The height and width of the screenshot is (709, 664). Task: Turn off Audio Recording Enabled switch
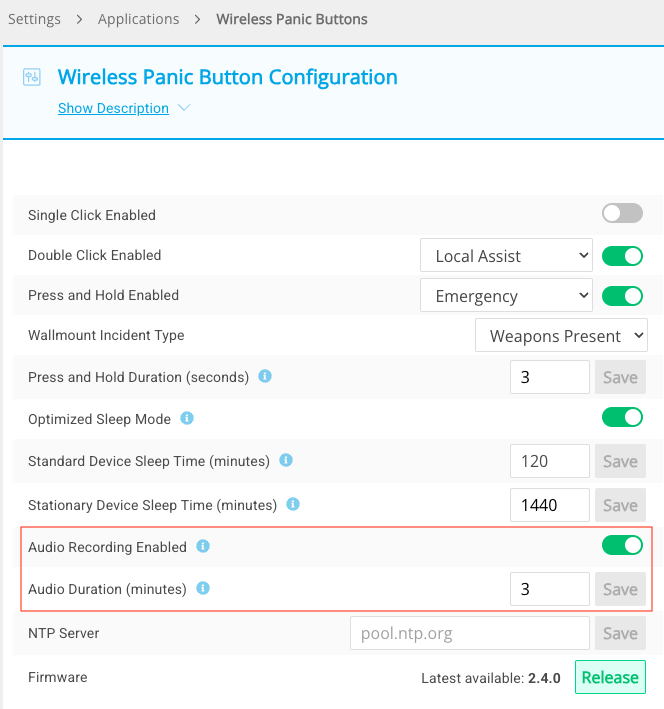[x=622, y=545]
